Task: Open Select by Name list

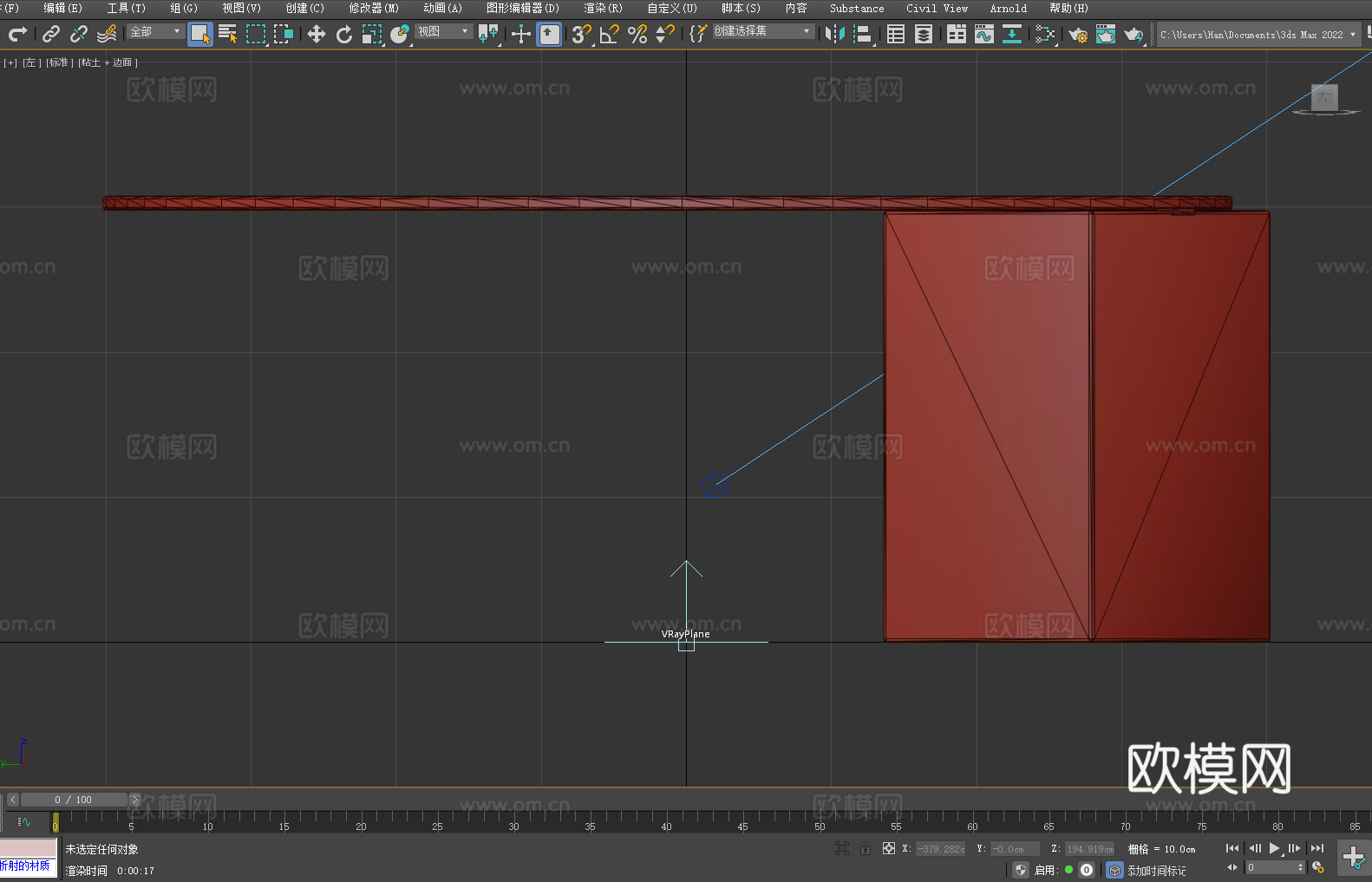Action: [x=228, y=34]
